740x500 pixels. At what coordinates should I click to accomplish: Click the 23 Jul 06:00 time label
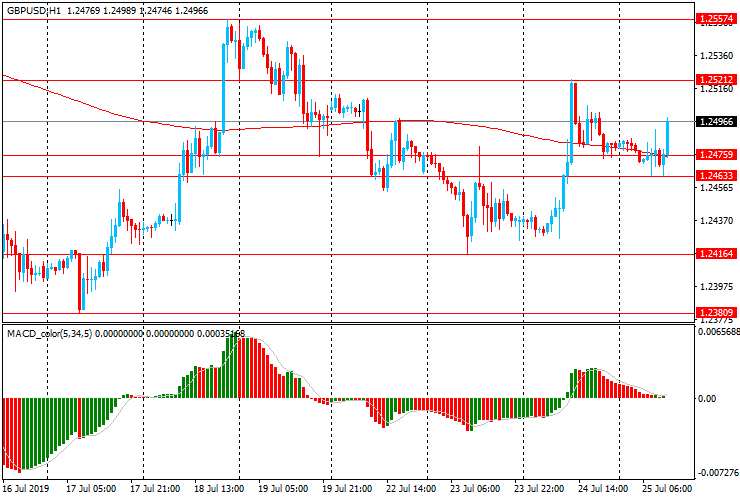(475, 488)
